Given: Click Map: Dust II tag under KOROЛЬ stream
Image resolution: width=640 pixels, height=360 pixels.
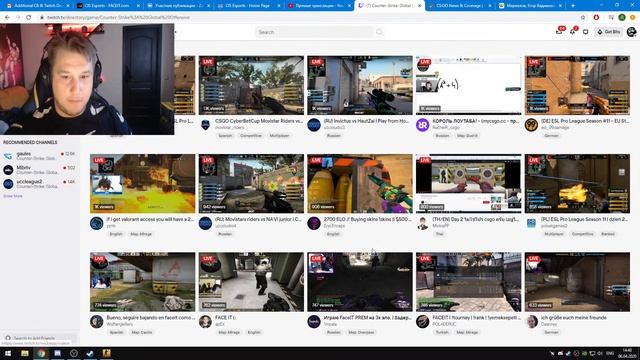Looking at the screenshot, I should pos(467,136).
